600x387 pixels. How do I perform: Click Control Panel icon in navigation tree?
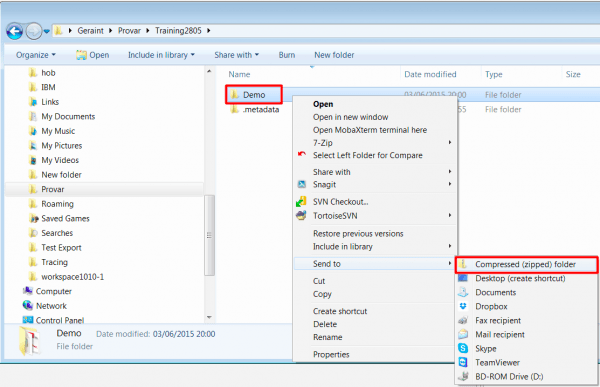pos(28,320)
